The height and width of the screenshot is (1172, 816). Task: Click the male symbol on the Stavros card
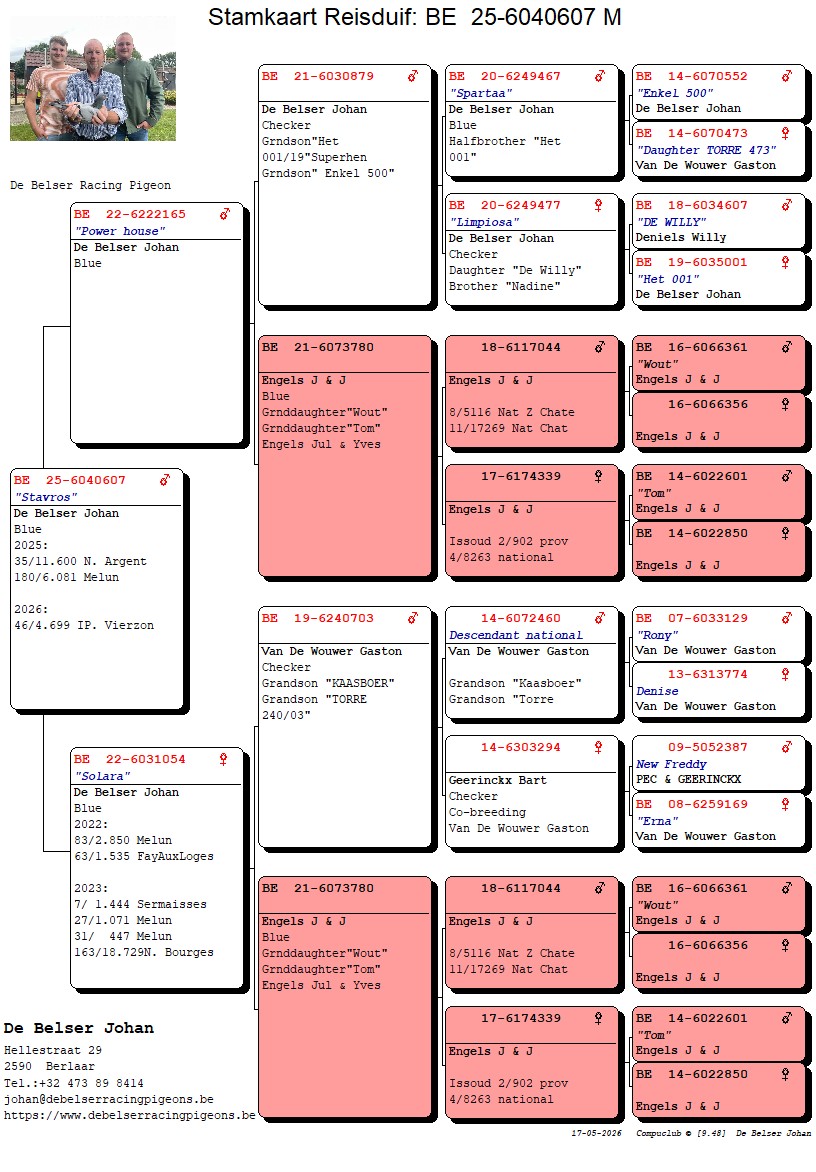pyautogui.click(x=164, y=481)
